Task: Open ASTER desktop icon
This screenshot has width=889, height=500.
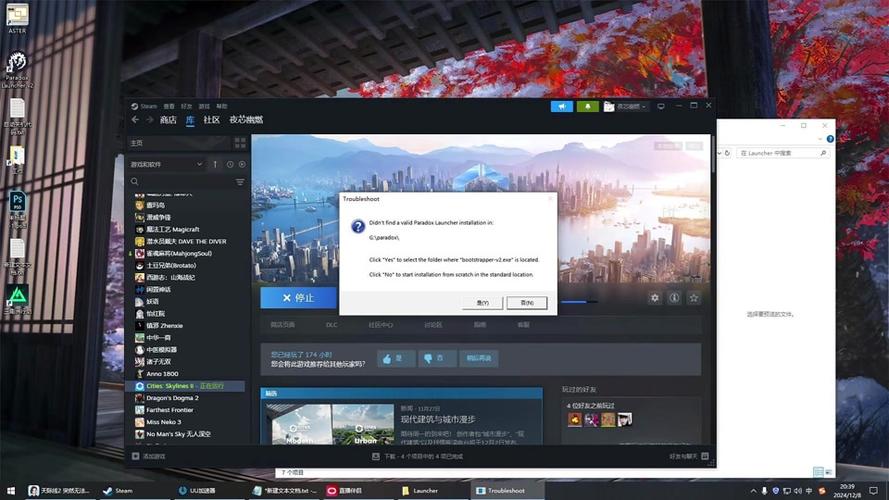Action: point(17,18)
